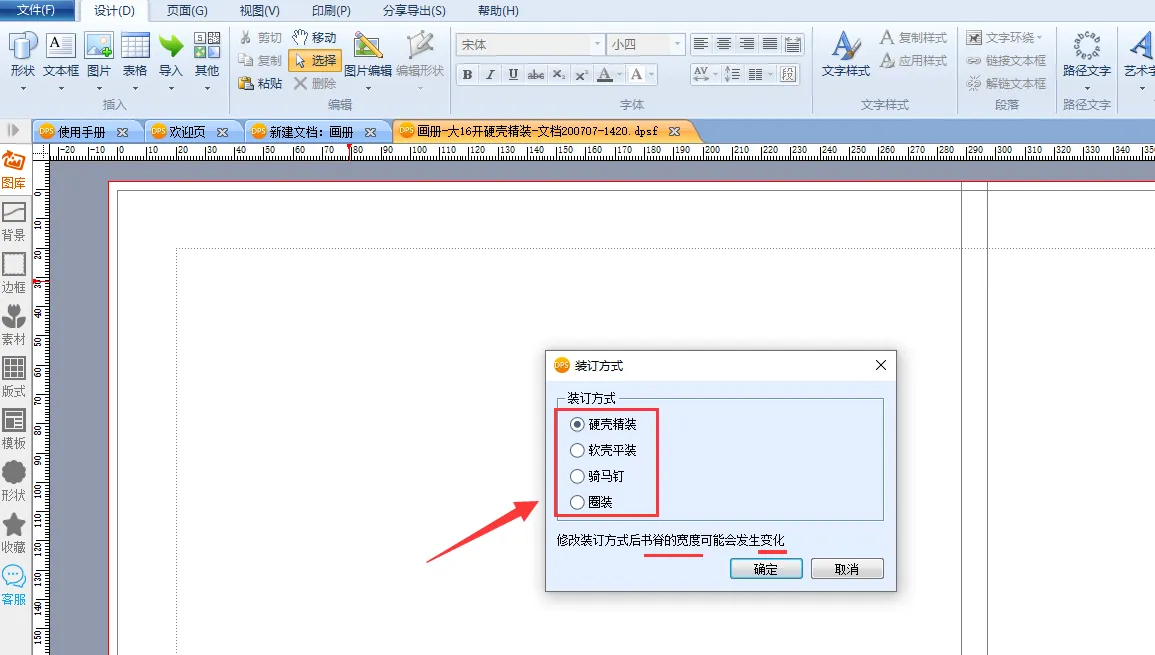Expand the columns layout dropdown
This screenshot has width=1155, height=655.
[x=770, y=74]
